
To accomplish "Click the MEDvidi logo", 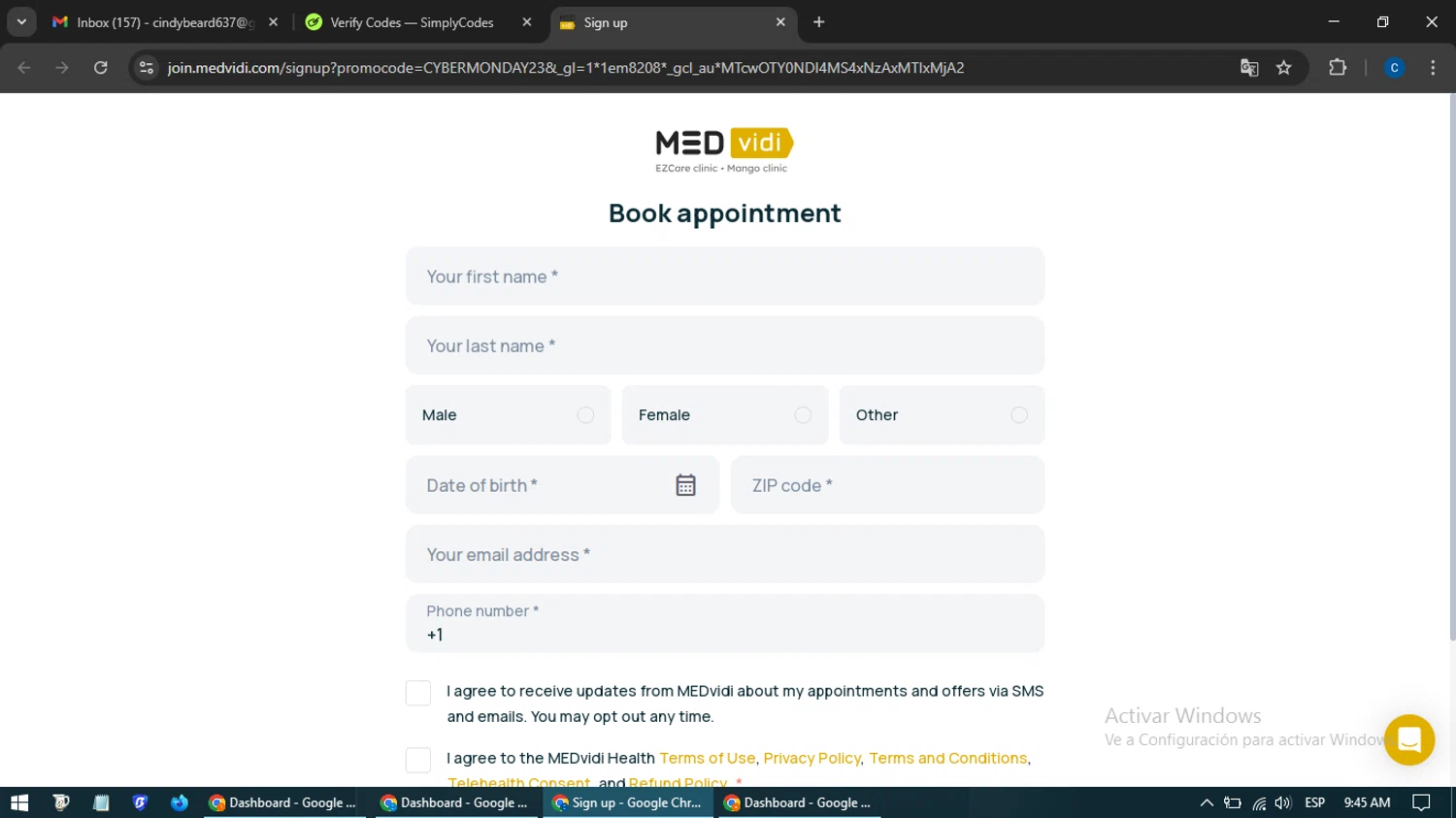I will pyautogui.click(x=724, y=150).
